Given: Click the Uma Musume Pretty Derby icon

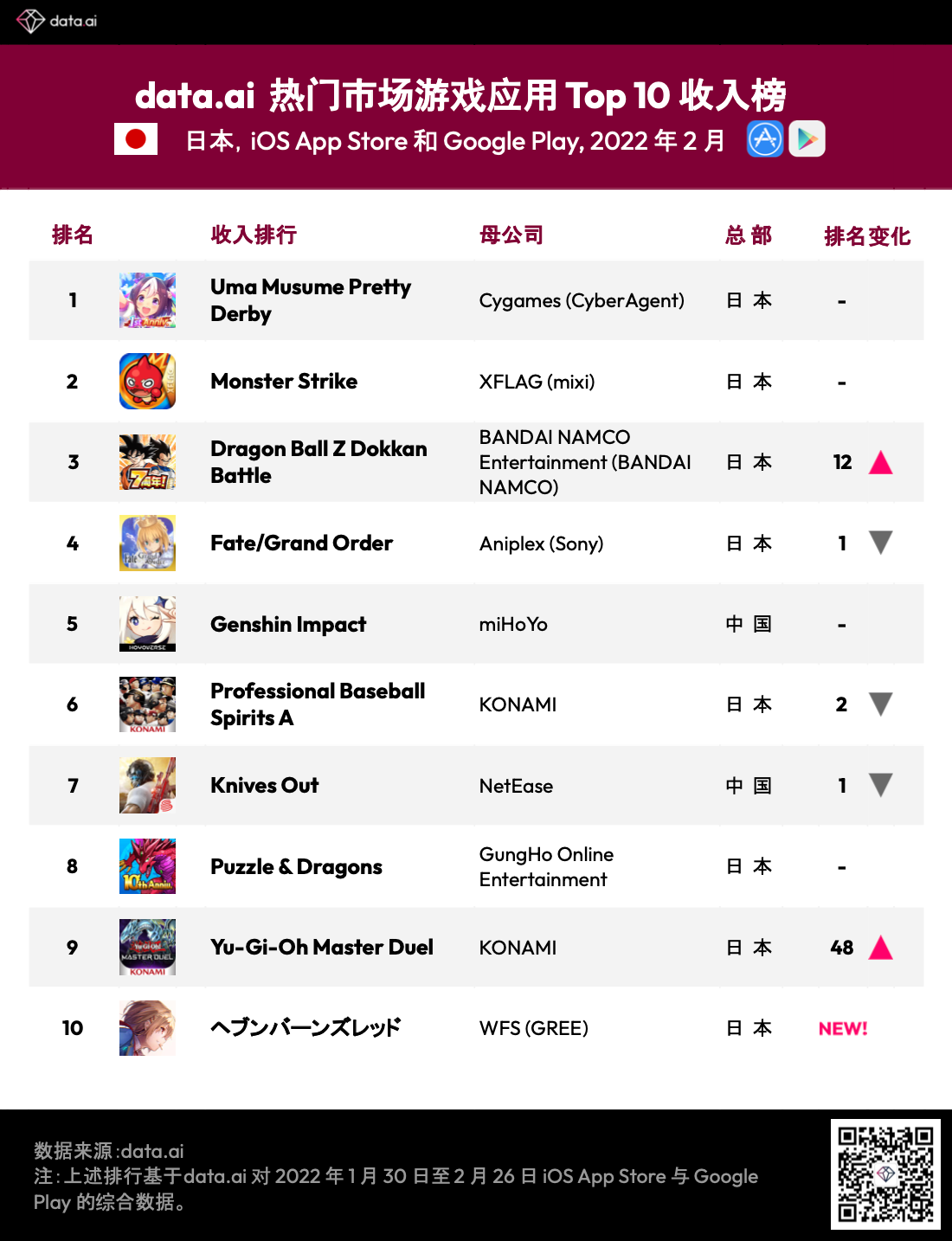Looking at the screenshot, I should tap(147, 300).
